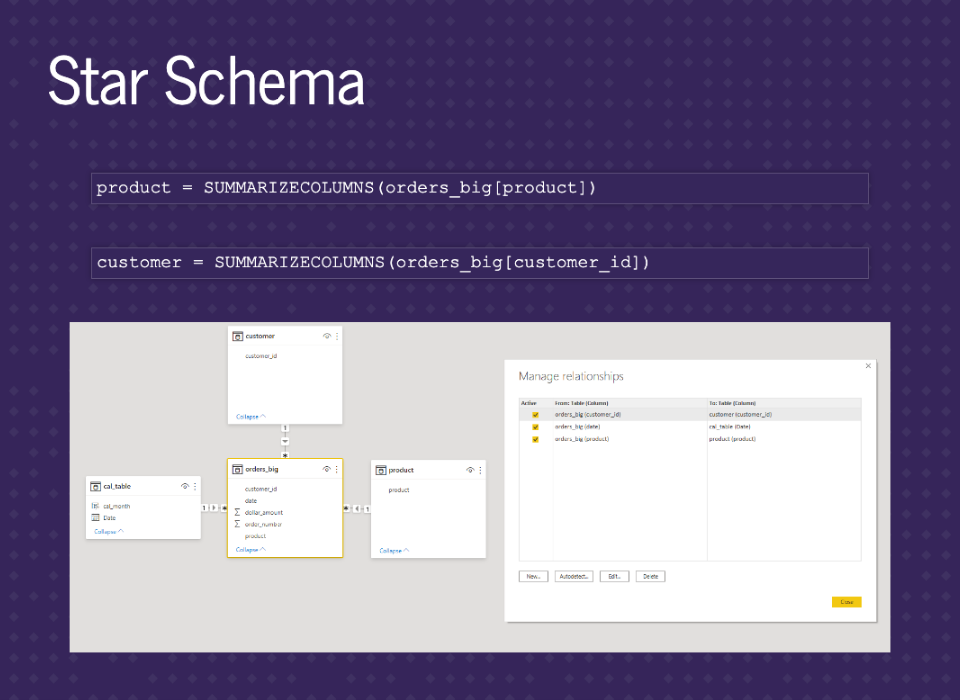Select the customer_id field in the orders_big table
960x700 pixels.
pos(261,489)
